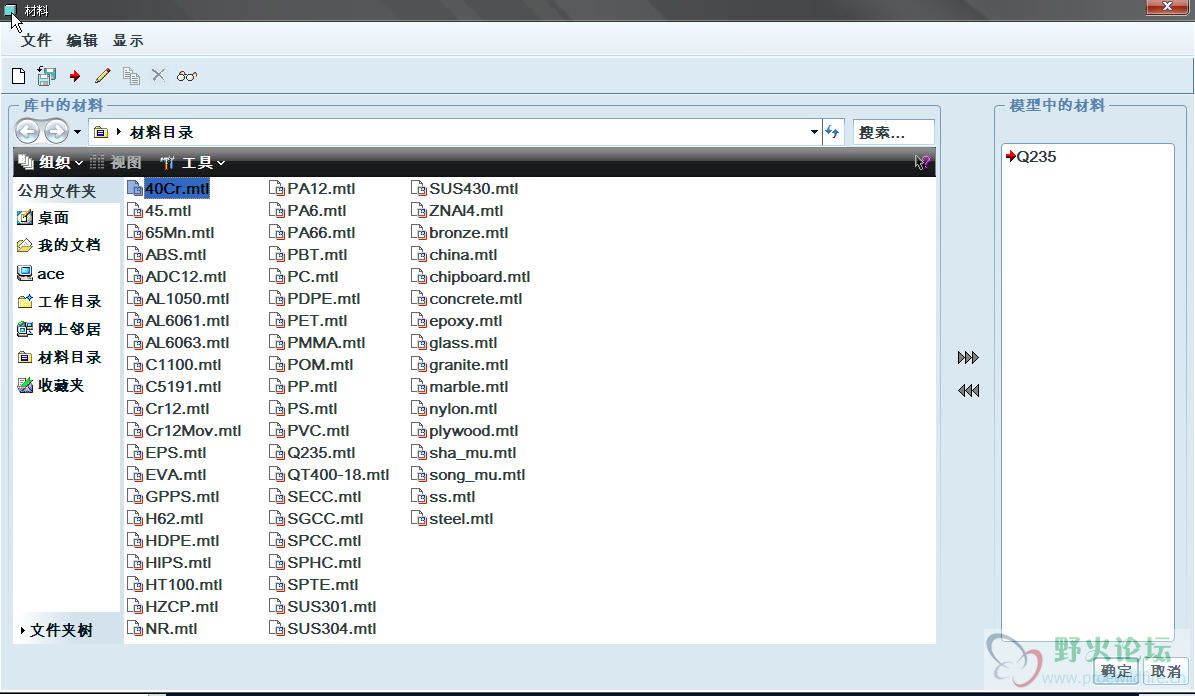Select the nylon.mtl file

(x=454, y=409)
